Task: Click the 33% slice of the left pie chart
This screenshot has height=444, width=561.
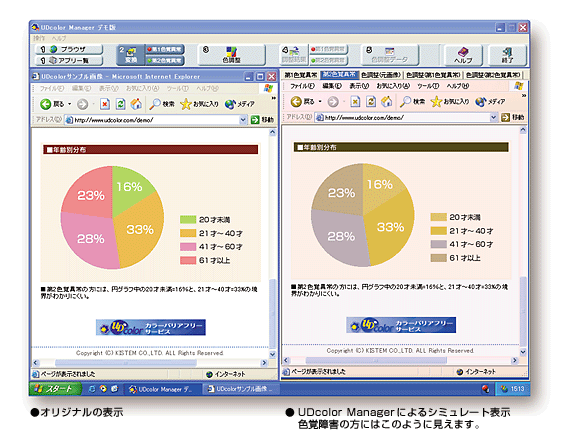Action: point(141,229)
